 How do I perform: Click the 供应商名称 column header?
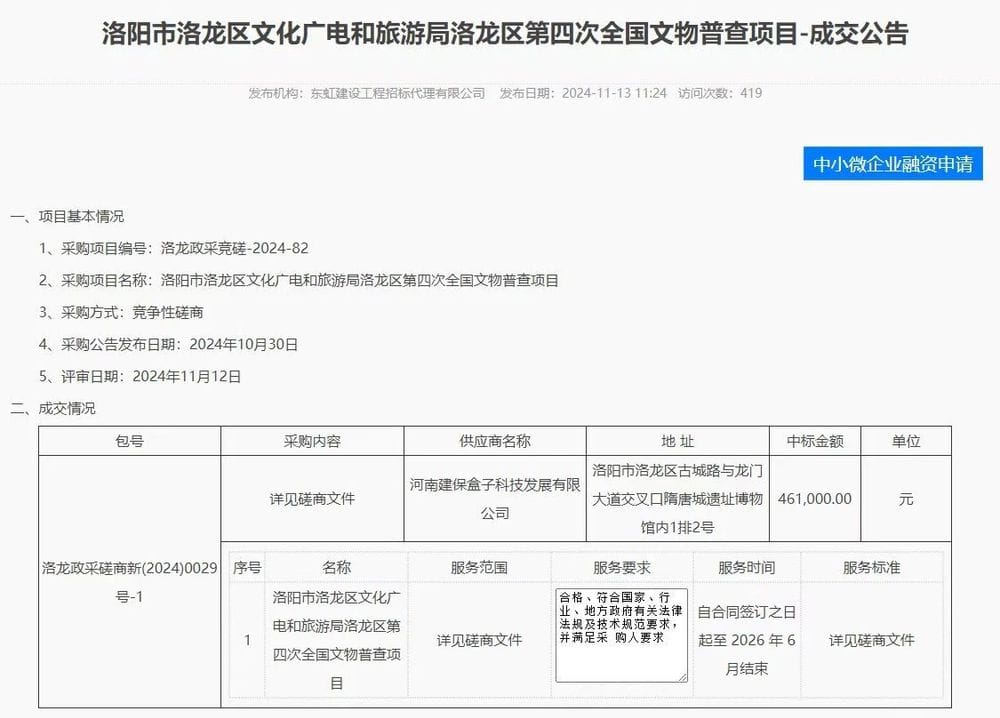coord(495,441)
